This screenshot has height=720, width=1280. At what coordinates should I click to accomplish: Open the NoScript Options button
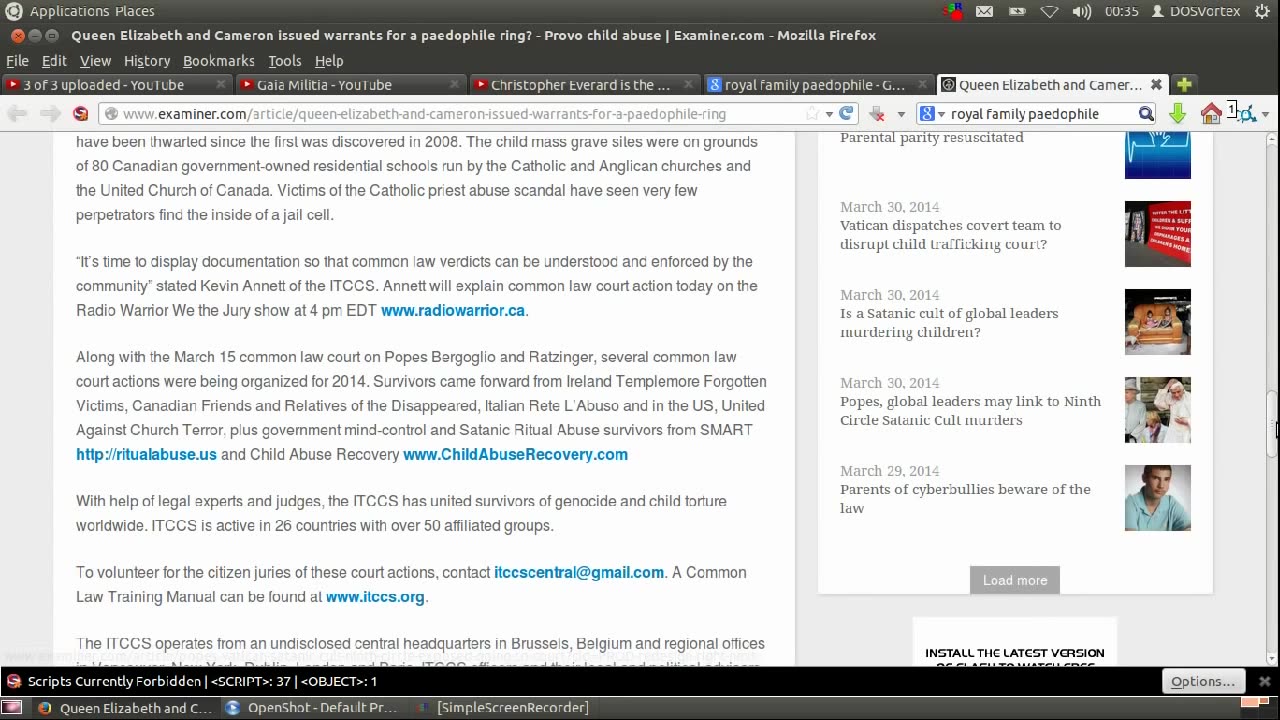coord(1203,681)
